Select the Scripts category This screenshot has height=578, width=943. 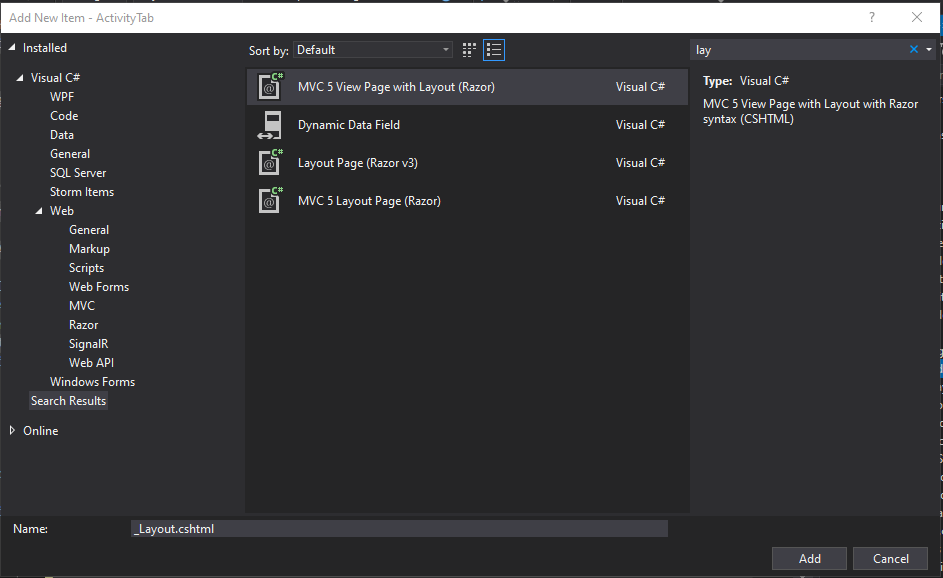[87, 268]
